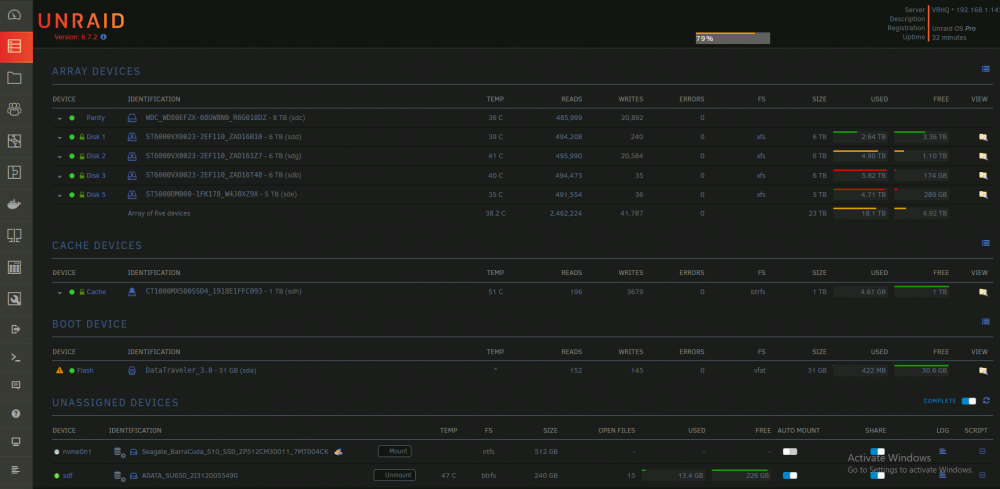Image resolution: width=1000 pixels, height=489 pixels.
Task: Open the log icon for nvme0n1
Action: click(943, 451)
